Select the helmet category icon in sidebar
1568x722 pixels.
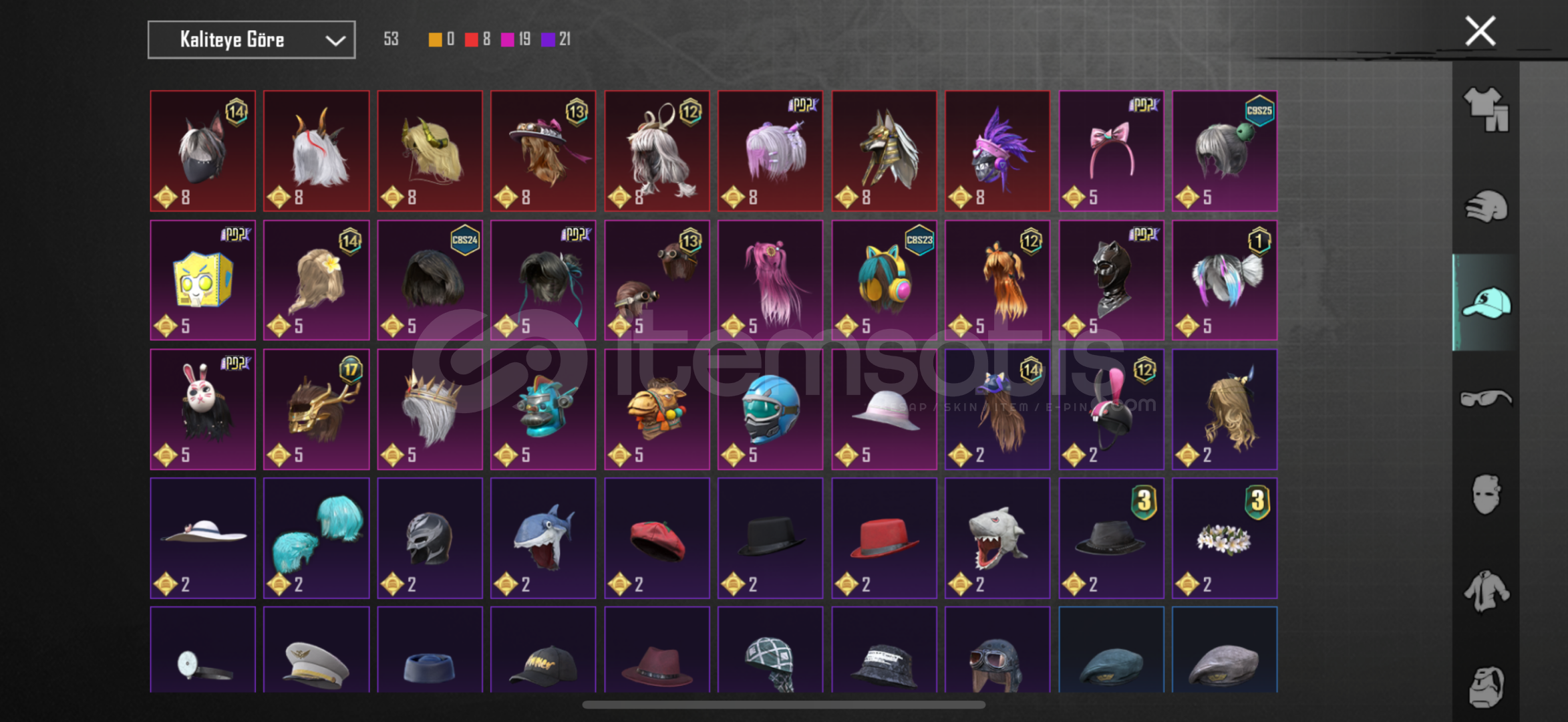coord(1486,206)
